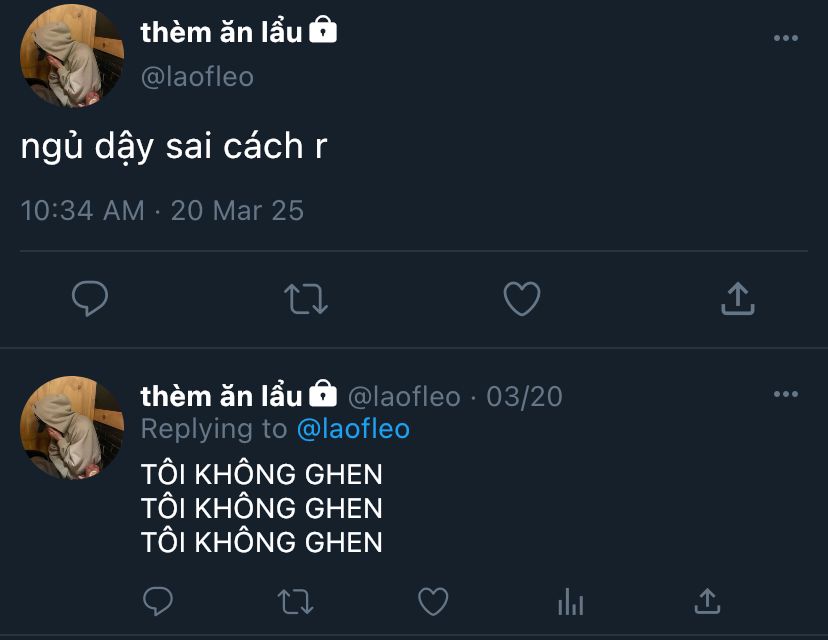Reply to the main tweet
Screen dimensions: 828x640
coord(90,298)
